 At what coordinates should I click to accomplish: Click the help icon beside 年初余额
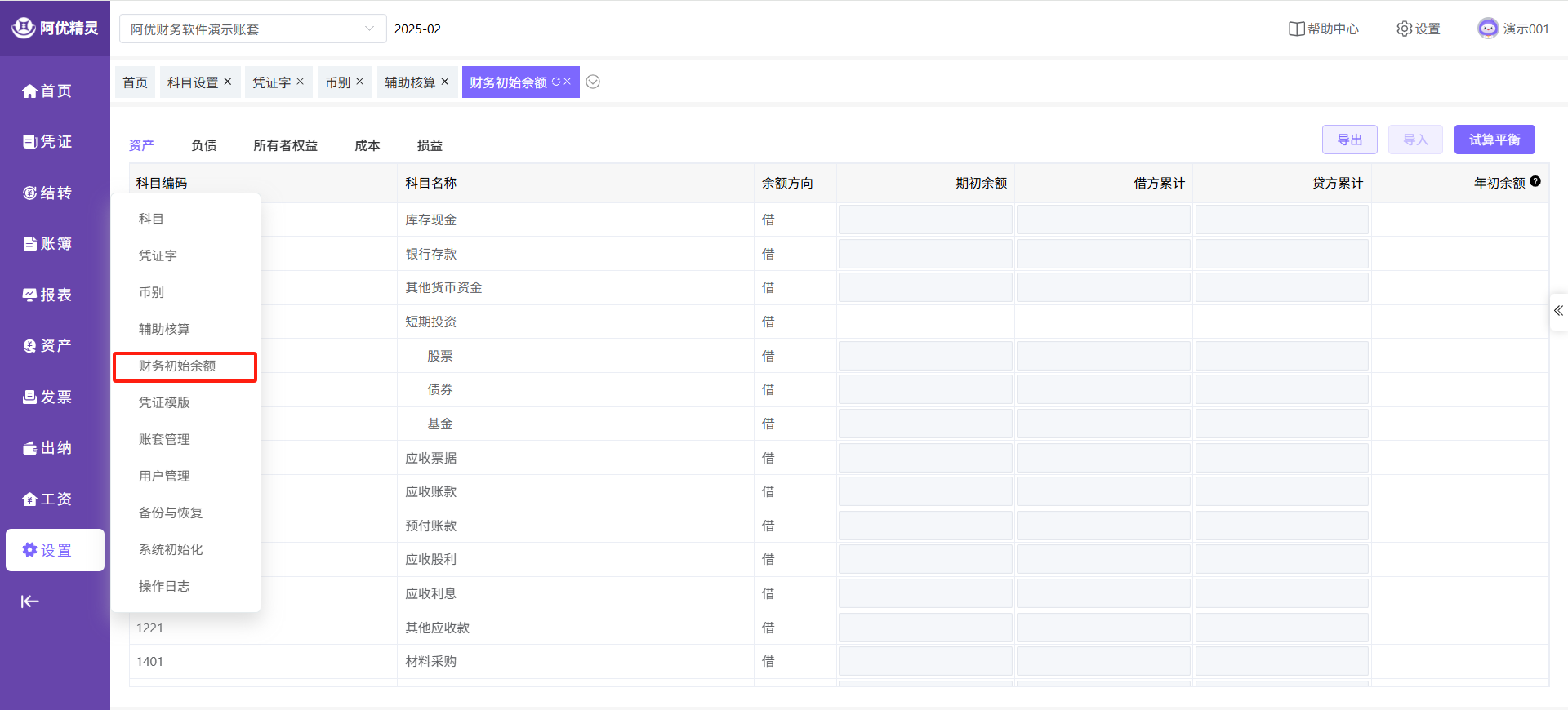click(1535, 182)
